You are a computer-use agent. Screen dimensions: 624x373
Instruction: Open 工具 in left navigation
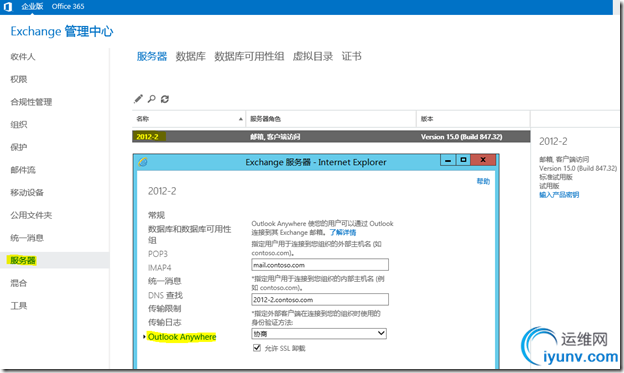coord(19,306)
